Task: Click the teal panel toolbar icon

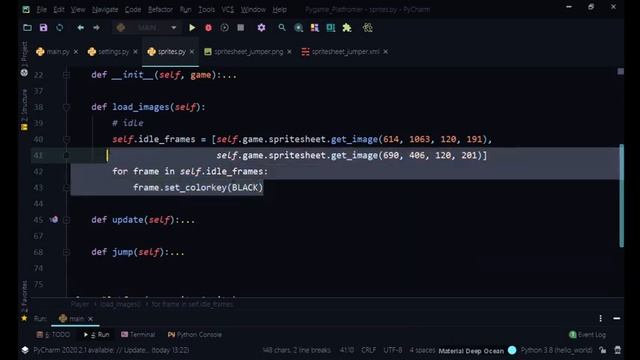Action: pos(331,28)
